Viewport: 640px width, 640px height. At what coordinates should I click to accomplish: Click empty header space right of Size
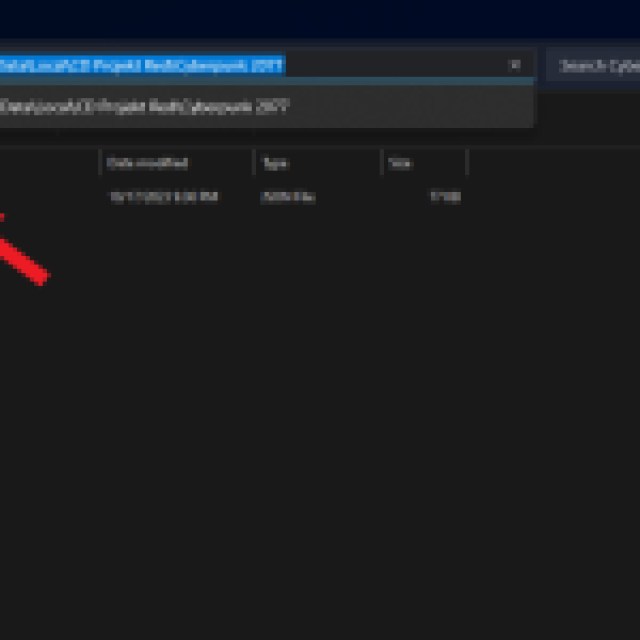pyautogui.click(x=550, y=163)
